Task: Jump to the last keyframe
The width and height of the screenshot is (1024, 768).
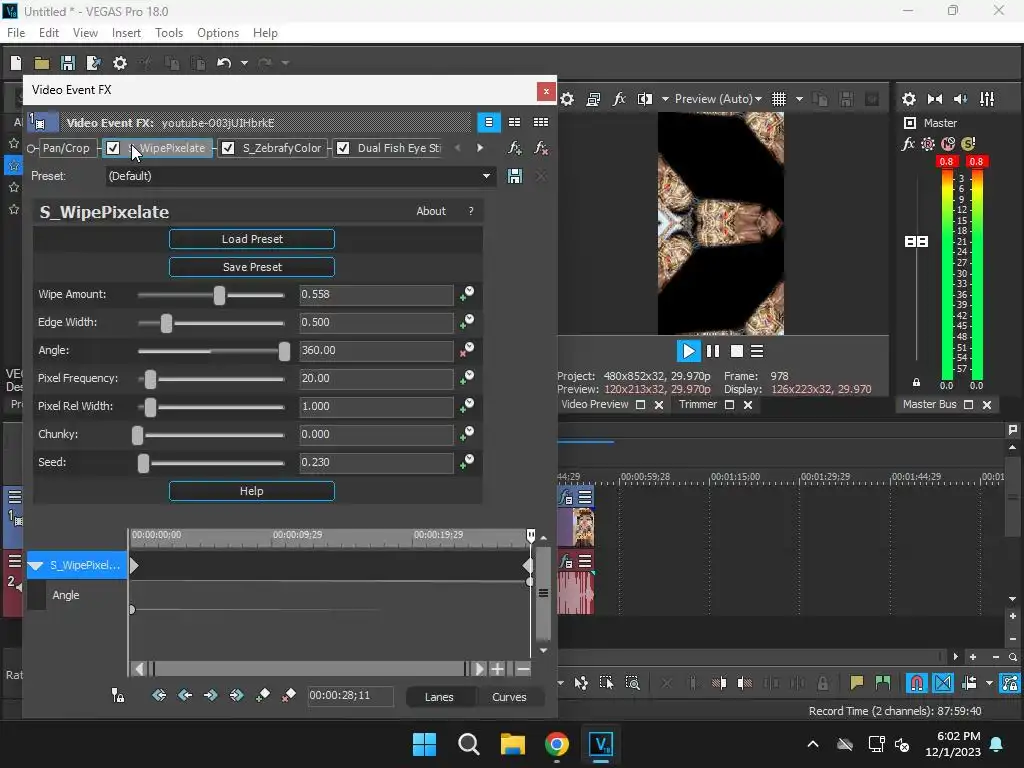Action: point(236,696)
